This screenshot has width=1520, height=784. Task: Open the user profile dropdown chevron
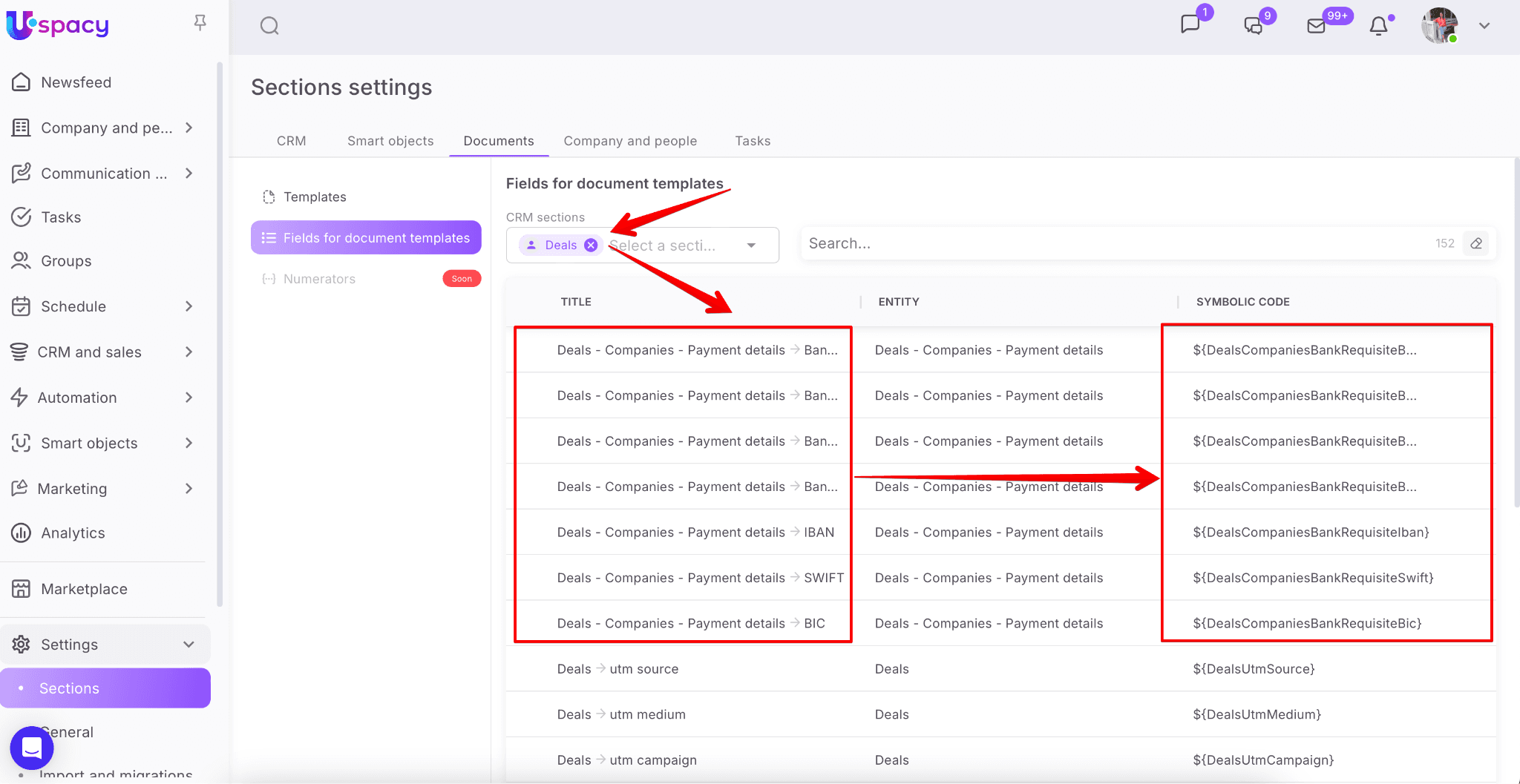pyautogui.click(x=1484, y=26)
